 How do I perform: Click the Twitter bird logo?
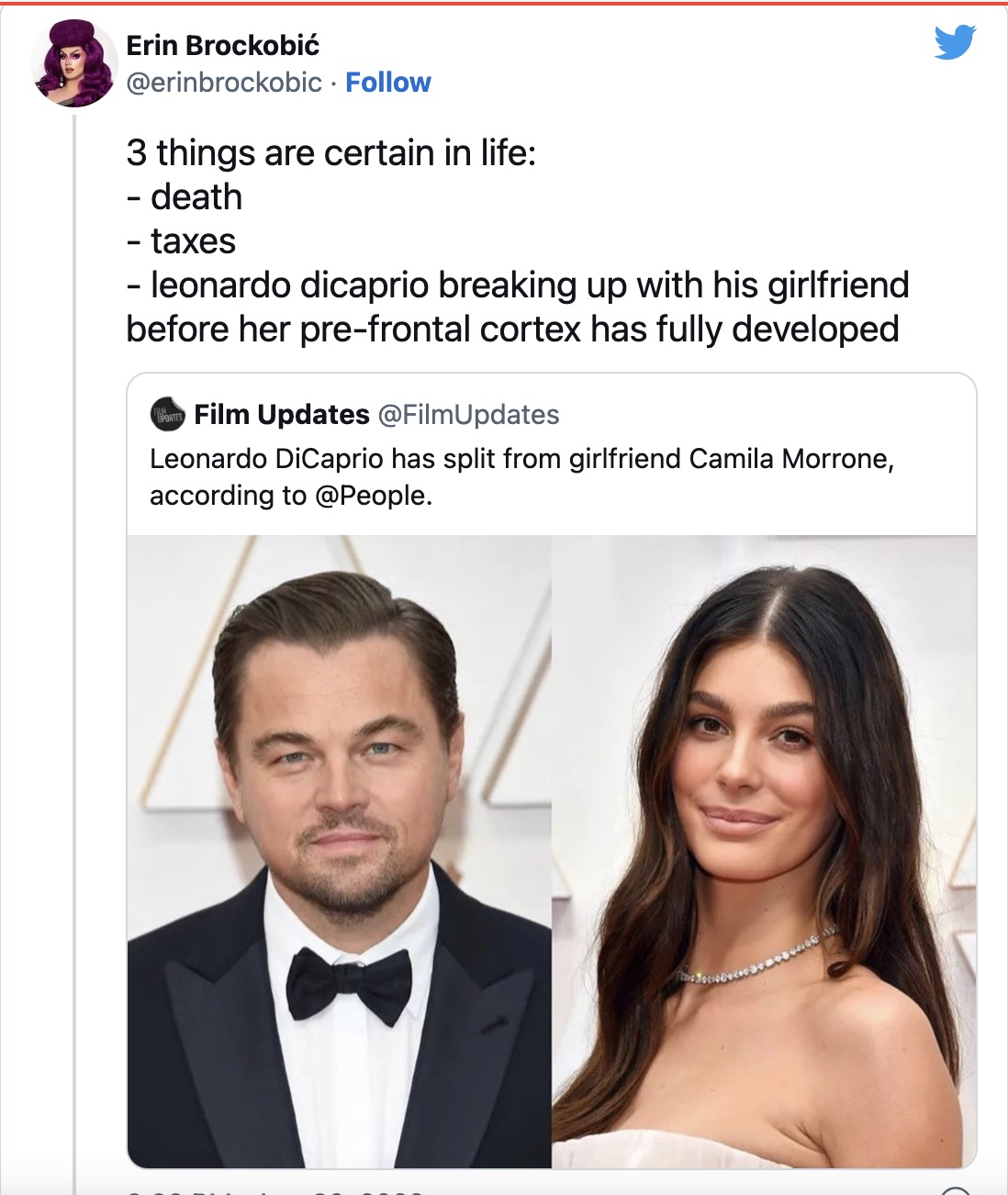click(954, 42)
